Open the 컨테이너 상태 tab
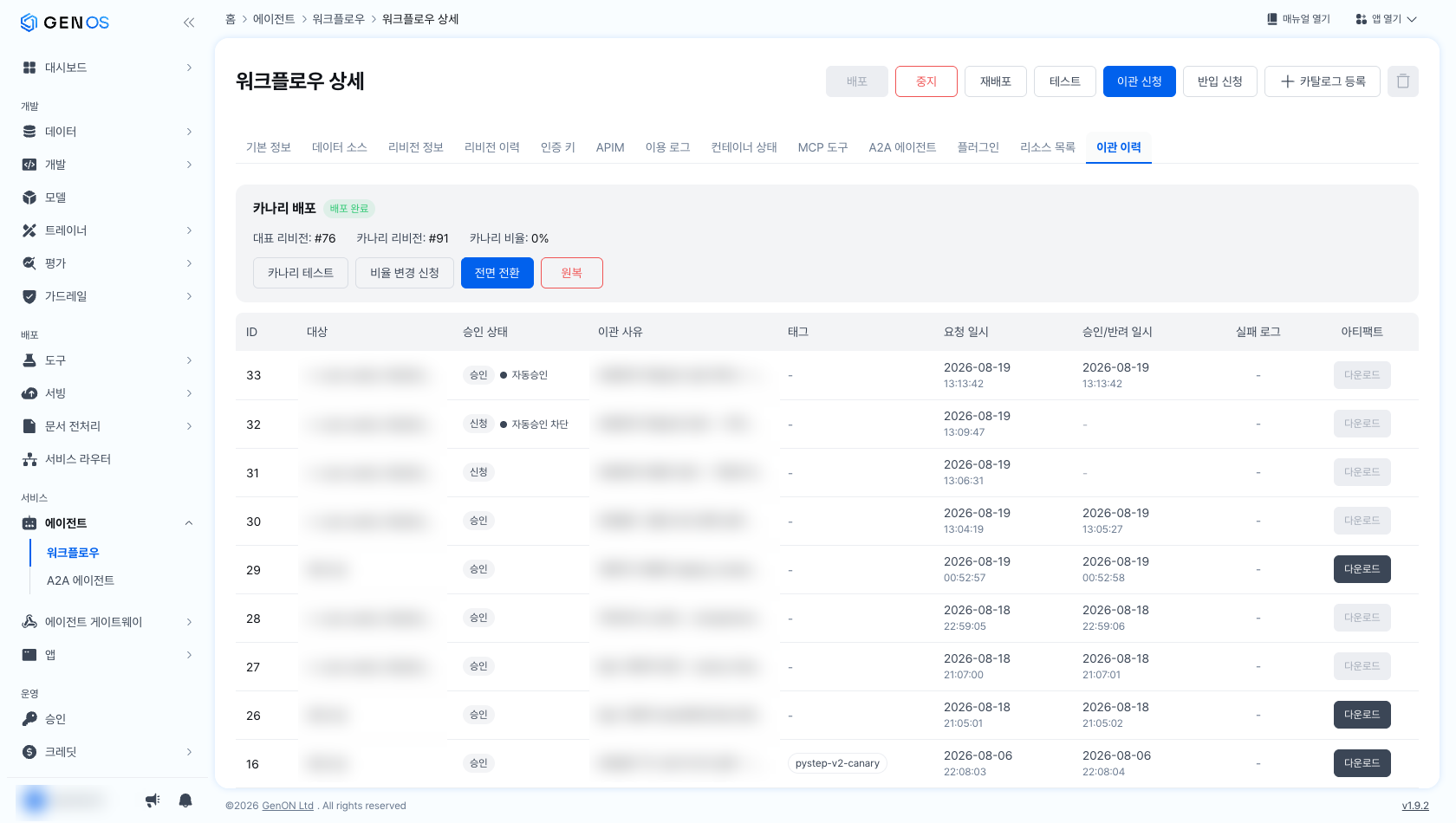Image resolution: width=1456 pixels, height=823 pixels. 744,147
